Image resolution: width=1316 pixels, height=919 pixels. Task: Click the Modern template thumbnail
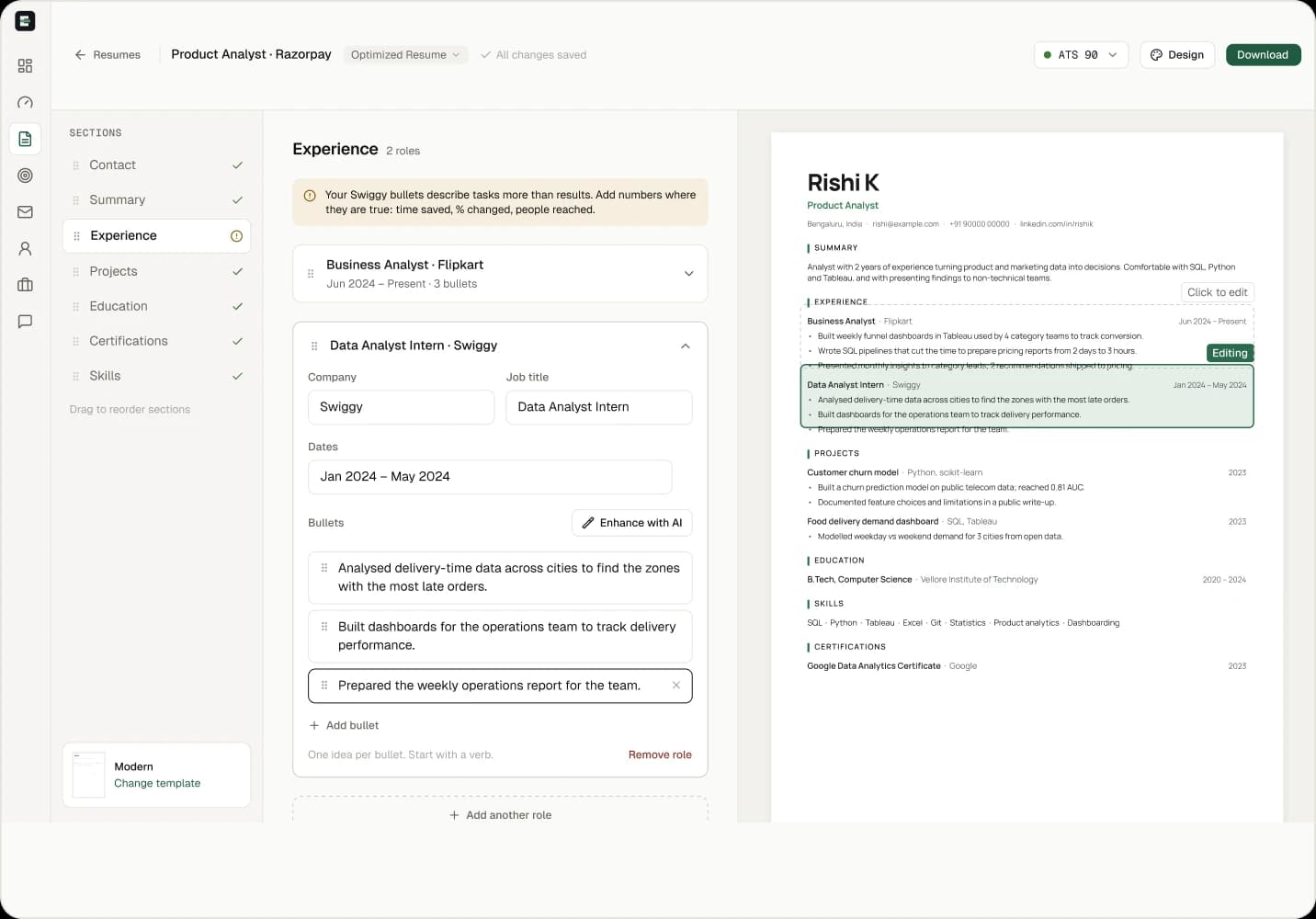(x=88, y=775)
